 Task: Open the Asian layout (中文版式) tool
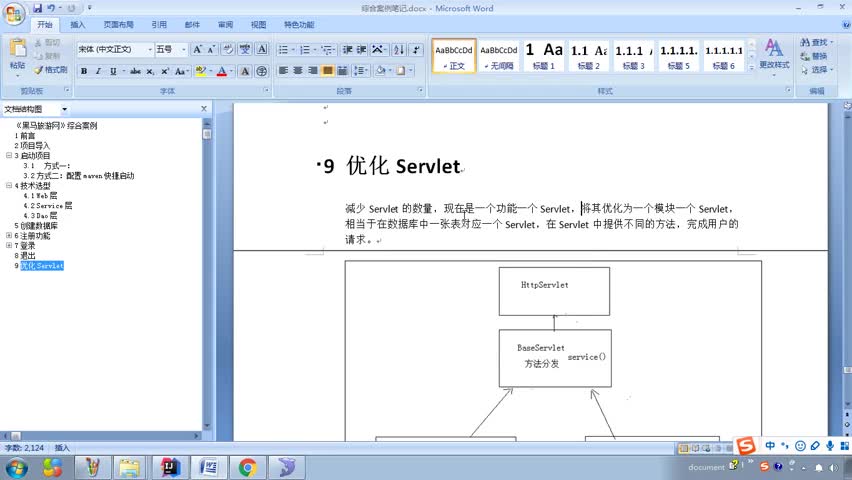(377, 49)
